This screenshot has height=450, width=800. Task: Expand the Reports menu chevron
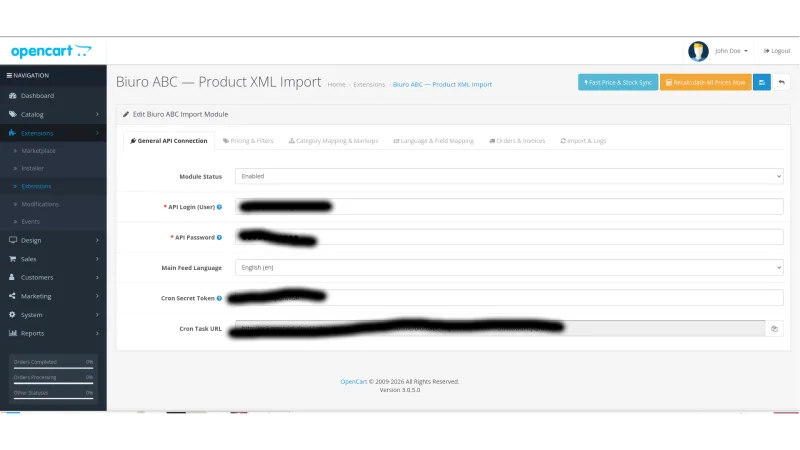(x=97, y=333)
